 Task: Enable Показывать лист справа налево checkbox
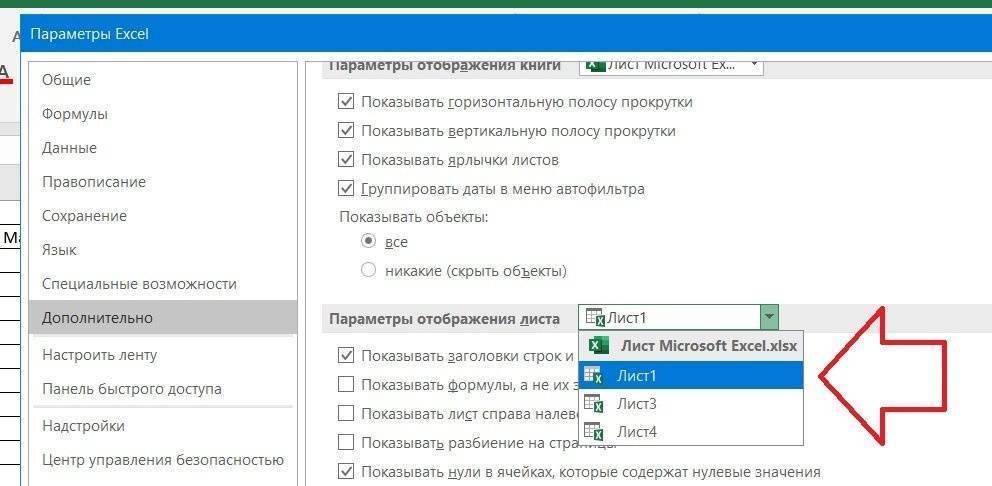pyautogui.click(x=346, y=413)
